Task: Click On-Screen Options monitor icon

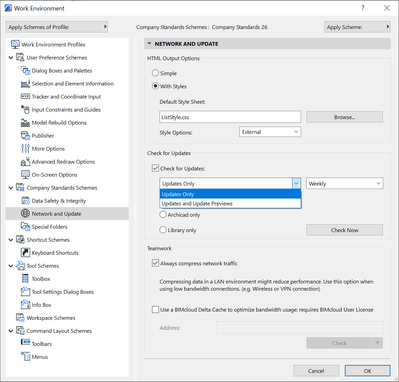Action: (25, 175)
